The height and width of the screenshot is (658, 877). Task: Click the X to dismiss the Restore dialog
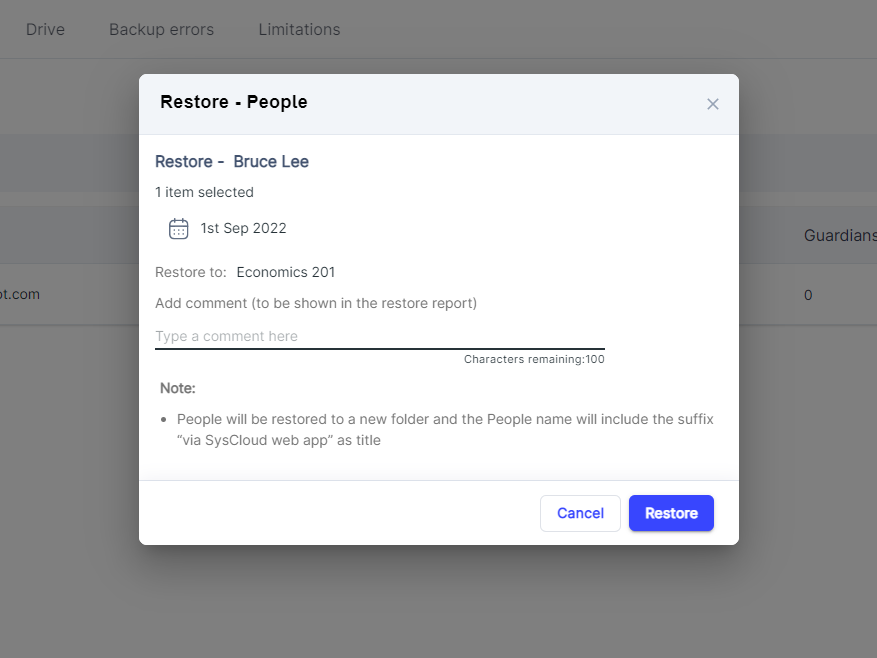tap(712, 104)
